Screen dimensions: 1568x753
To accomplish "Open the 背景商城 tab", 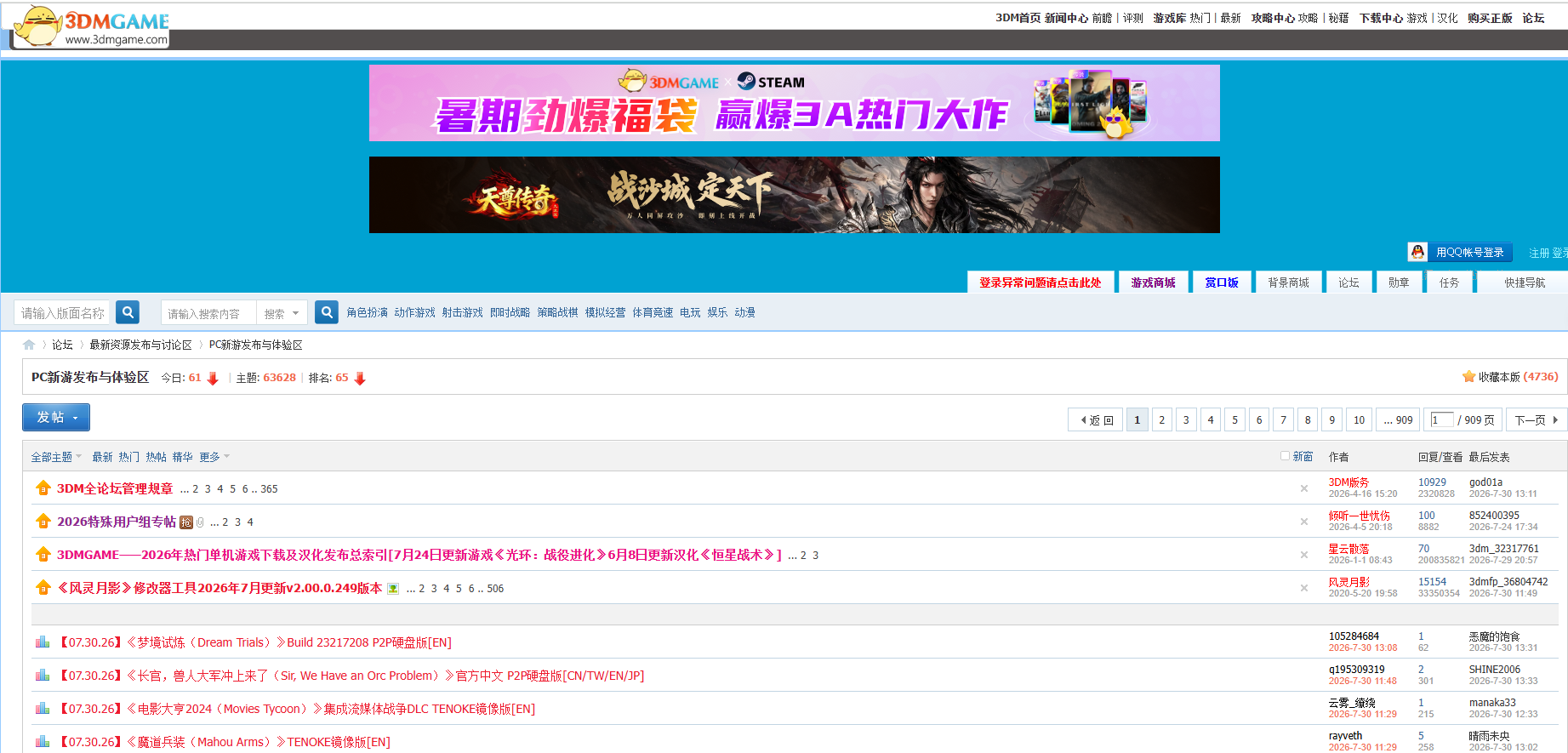I will tap(1288, 282).
